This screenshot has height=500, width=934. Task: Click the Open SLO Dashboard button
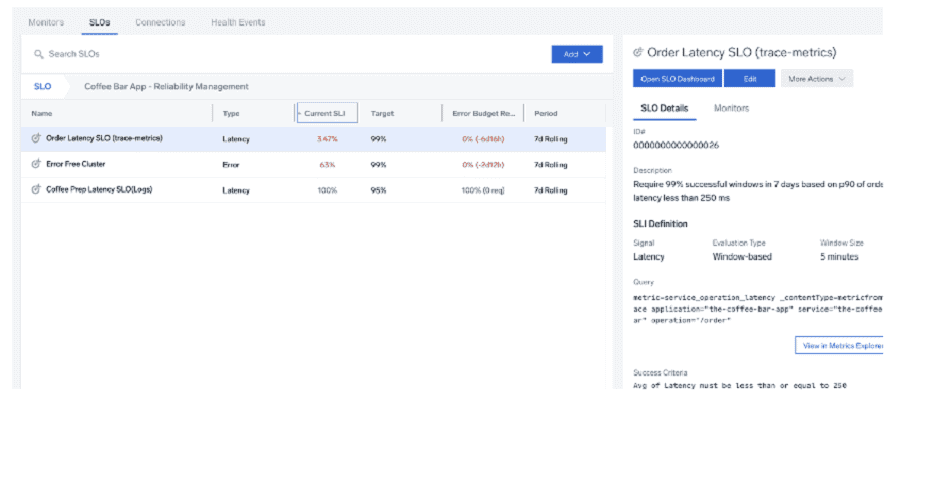[x=677, y=79]
